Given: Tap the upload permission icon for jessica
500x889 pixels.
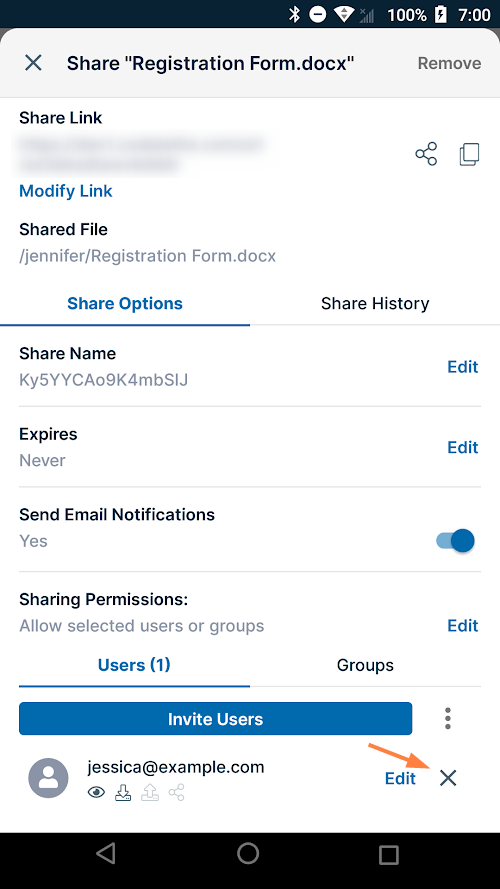Looking at the screenshot, I should [150, 792].
